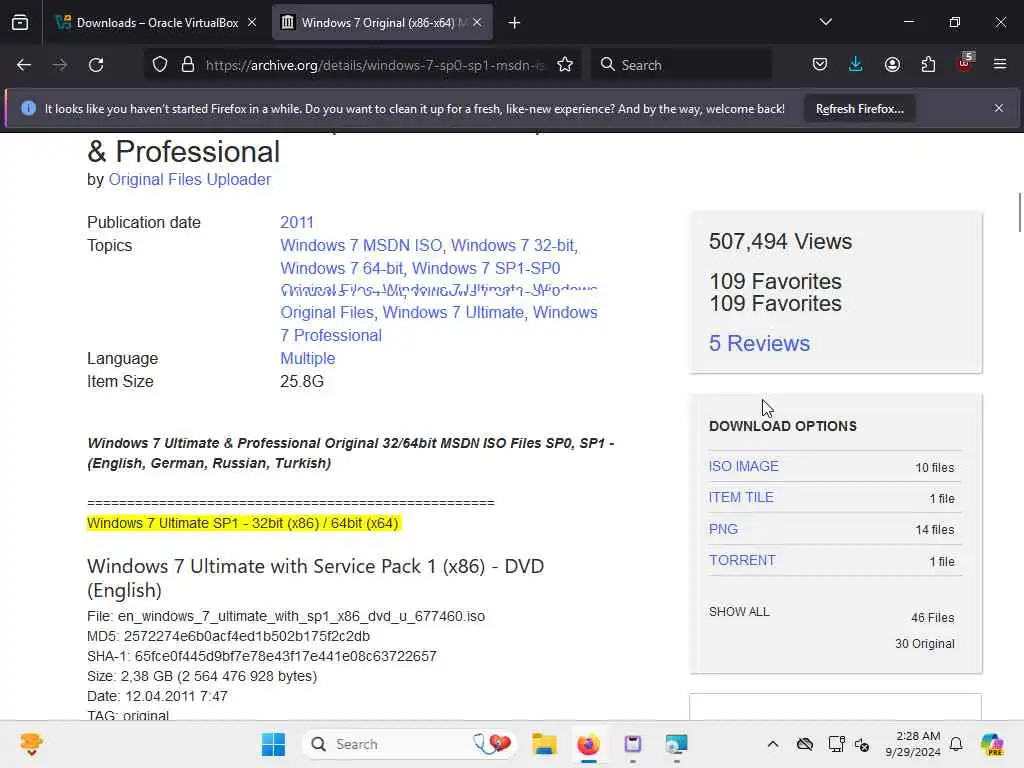This screenshot has width=1024, height=768.
Task: Open a new tab with plus
Action: (x=515, y=23)
